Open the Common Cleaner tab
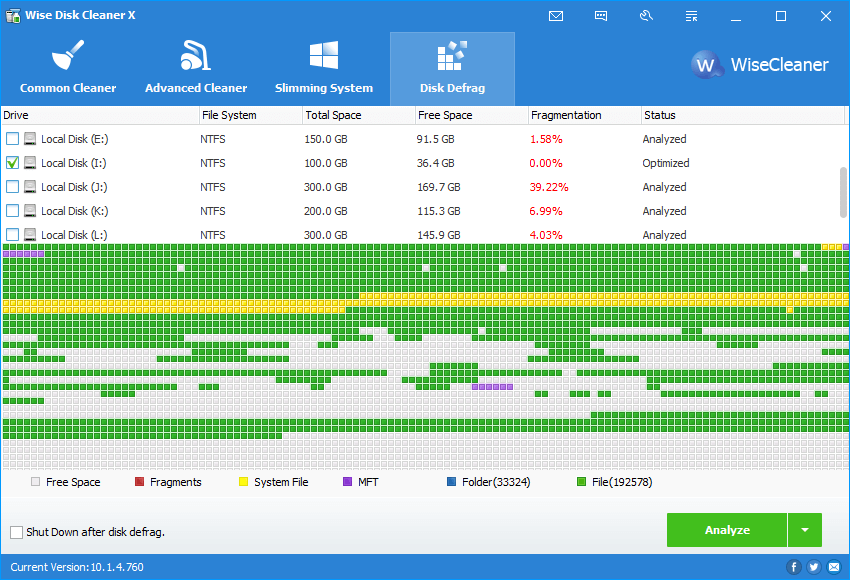The height and width of the screenshot is (580, 850). tap(68, 68)
